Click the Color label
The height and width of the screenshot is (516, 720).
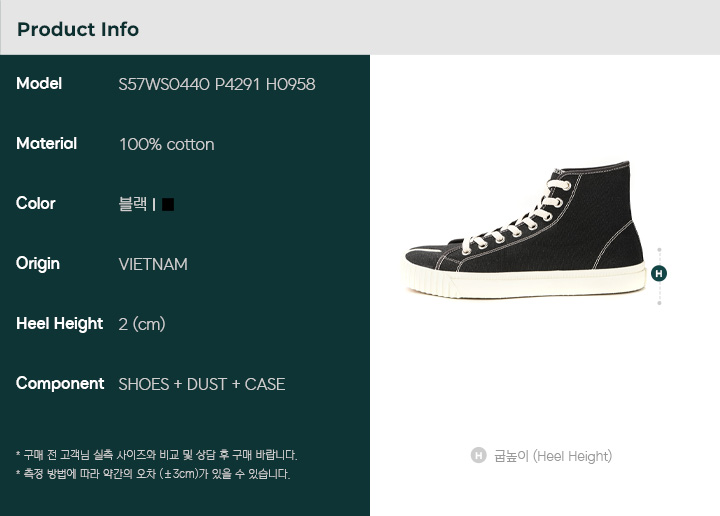pyautogui.click(x=35, y=203)
